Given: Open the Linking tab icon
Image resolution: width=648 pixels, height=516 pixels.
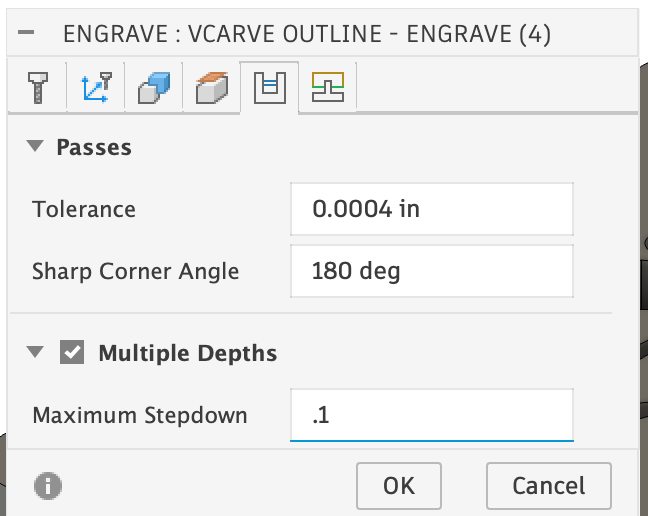Looking at the screenshot, I should coord(327,89).
